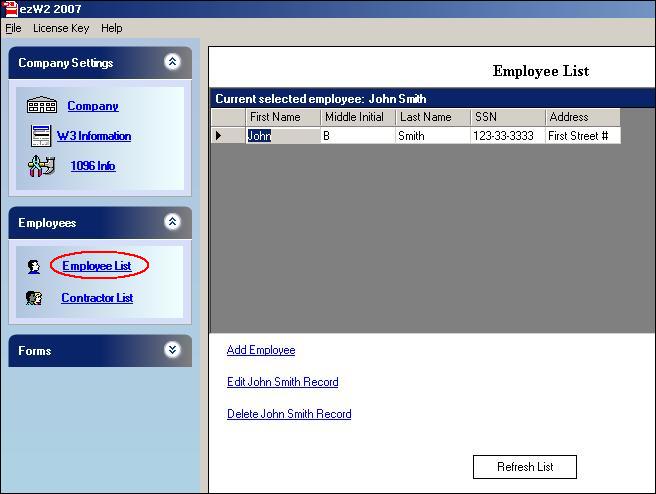Click the 1096 Info icon
Image resolution: width=656 pixels, height=494 pixels.
tap(41, 166)
